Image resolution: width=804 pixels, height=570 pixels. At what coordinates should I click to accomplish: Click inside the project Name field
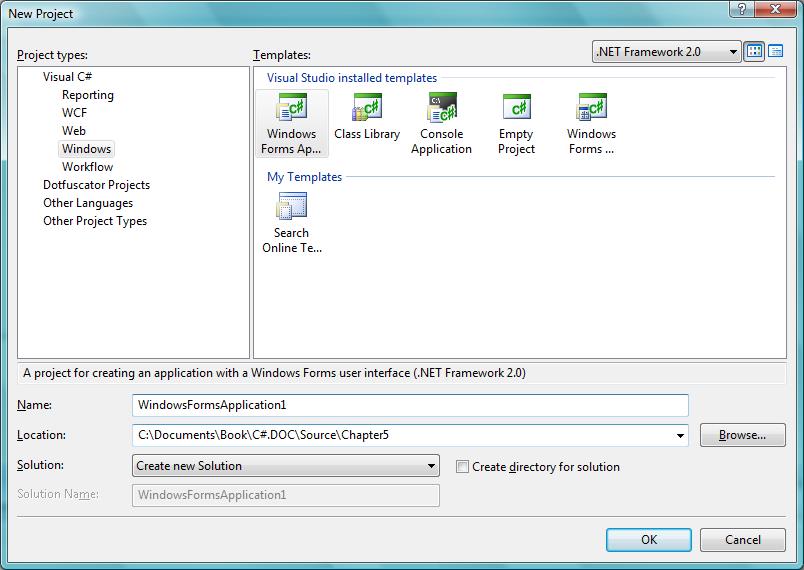(410, 405)
